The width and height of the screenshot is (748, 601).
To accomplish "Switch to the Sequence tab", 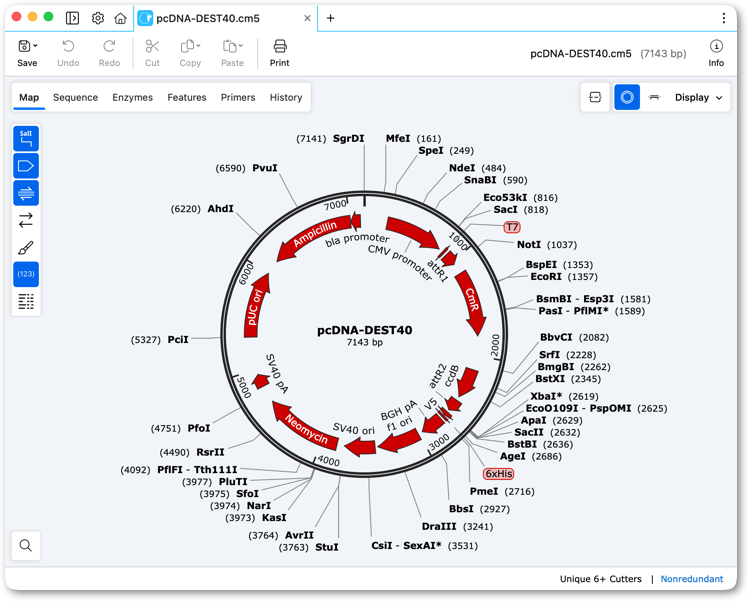I will click(75, 97).
